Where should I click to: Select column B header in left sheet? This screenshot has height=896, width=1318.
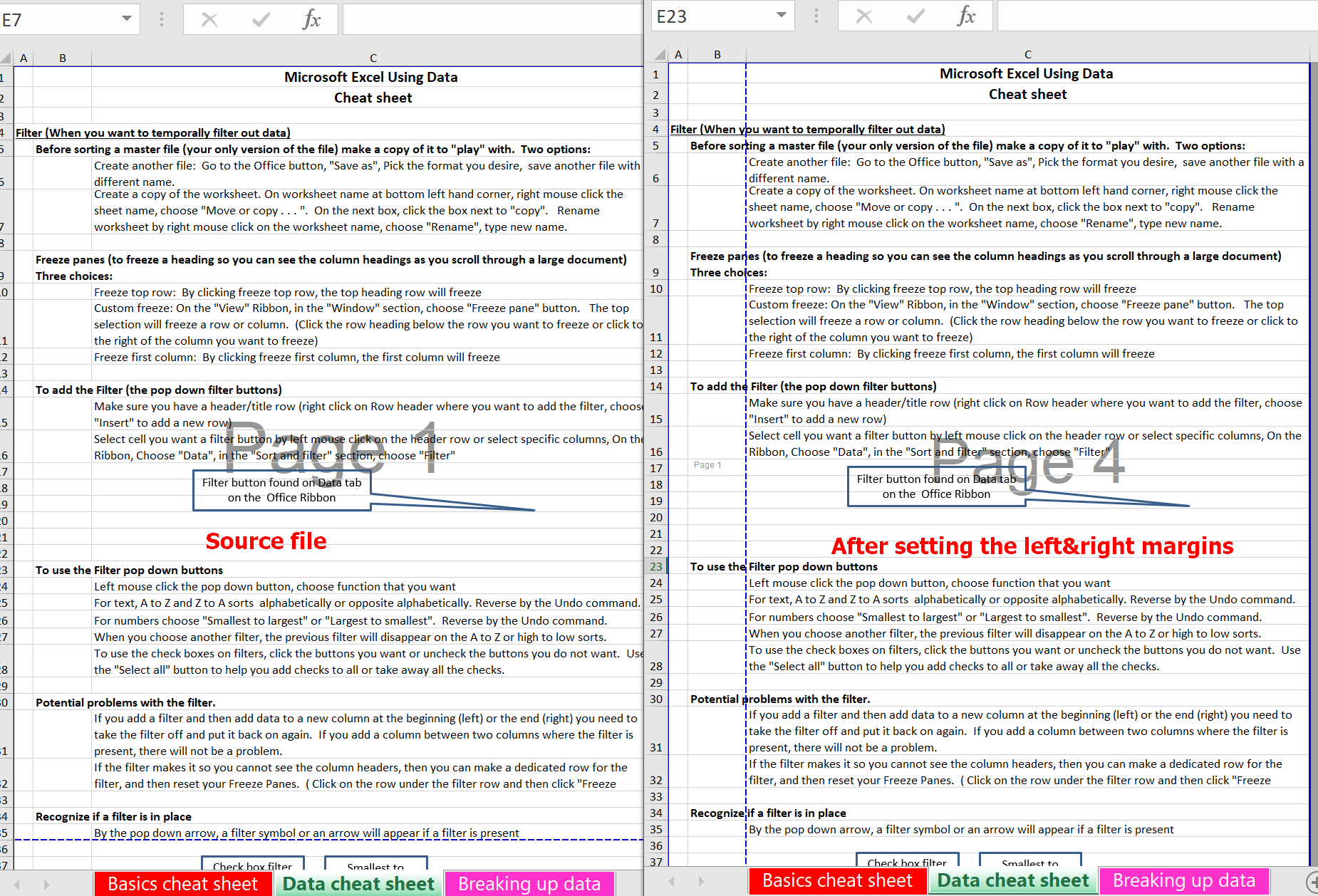click(63, 58)
